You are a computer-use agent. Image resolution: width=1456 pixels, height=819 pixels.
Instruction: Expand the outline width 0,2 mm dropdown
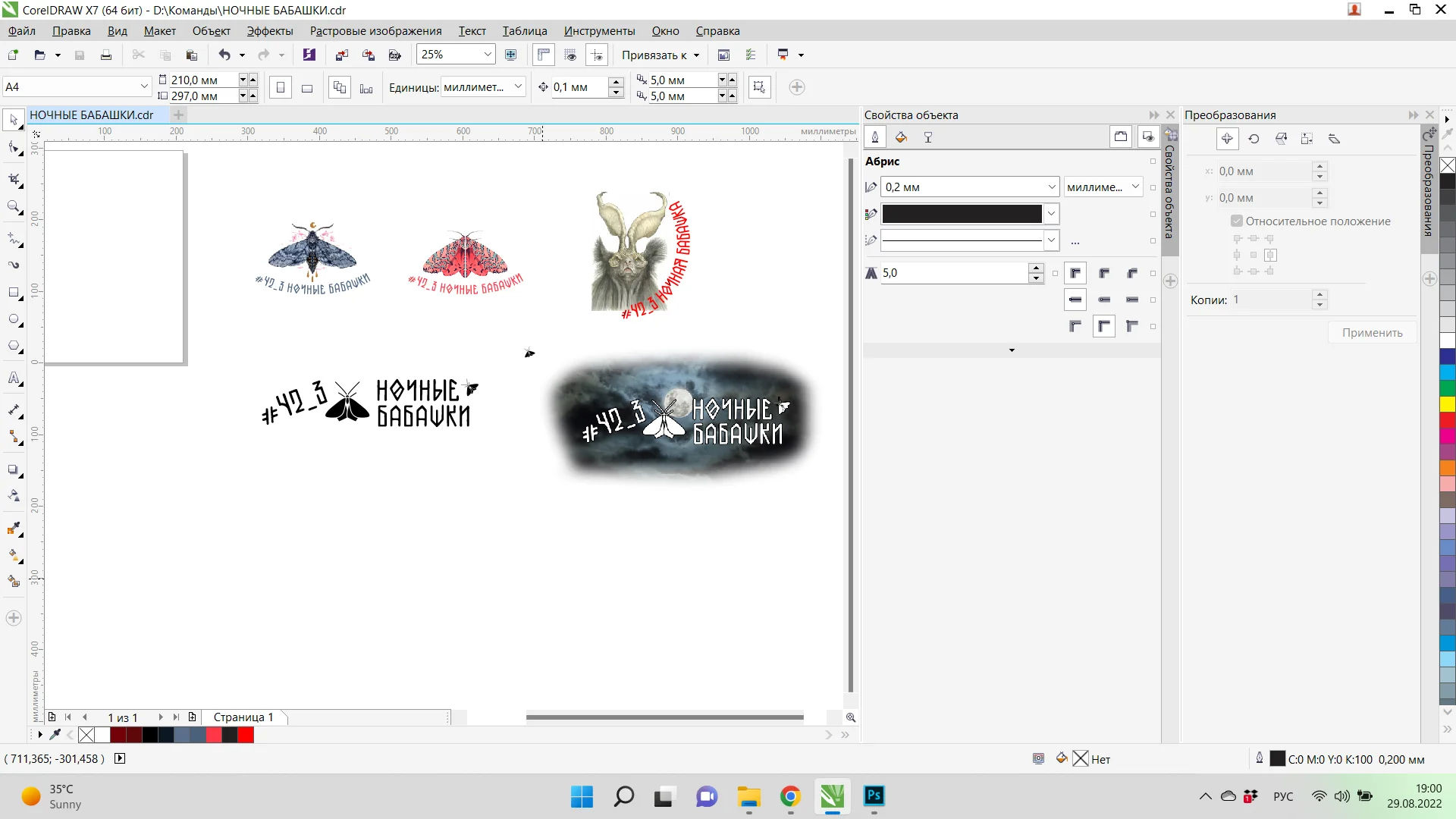coord(1052,187)
